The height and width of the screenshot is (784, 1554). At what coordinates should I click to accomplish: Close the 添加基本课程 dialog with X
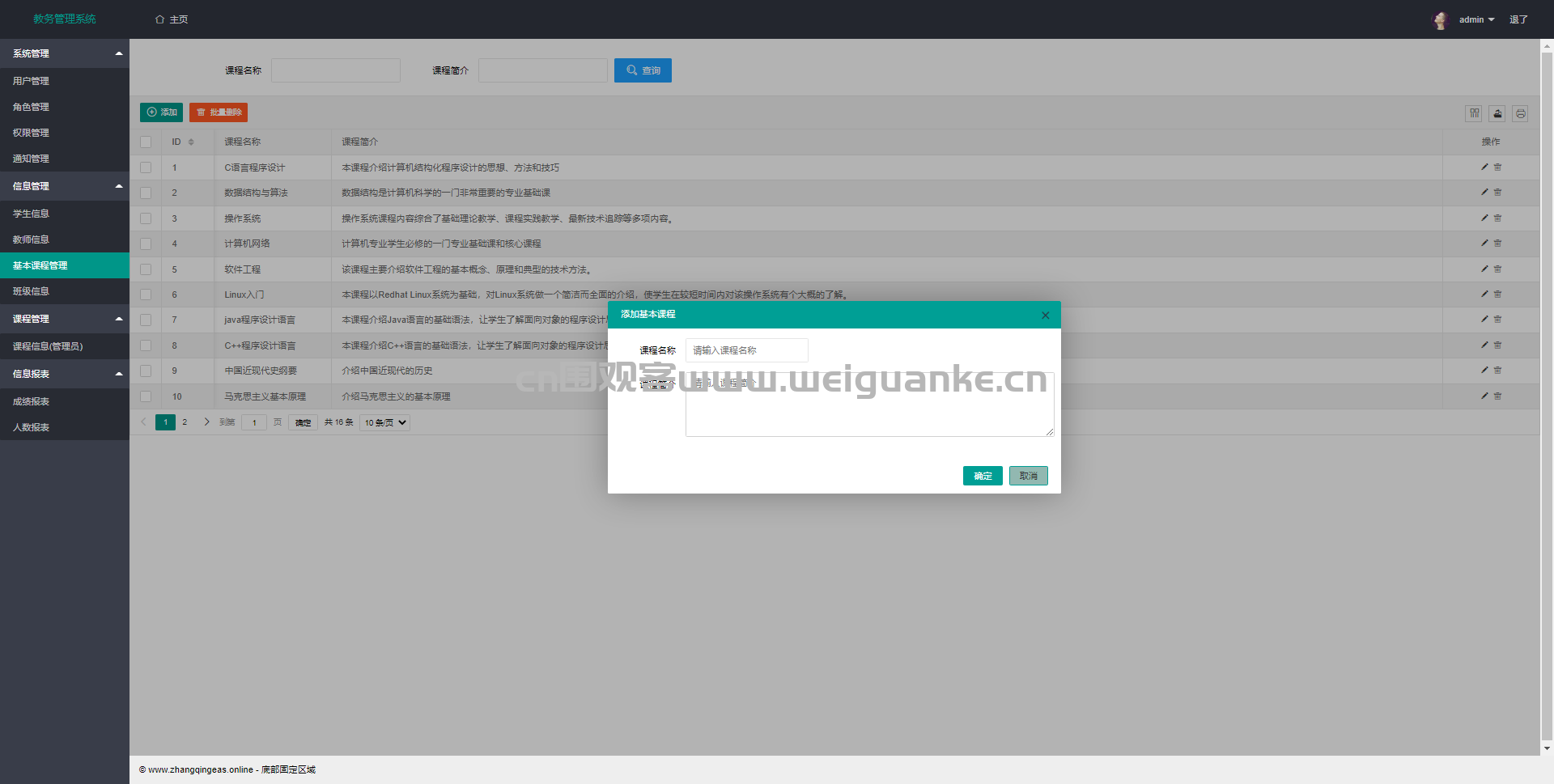click(x=1045, y=315)
